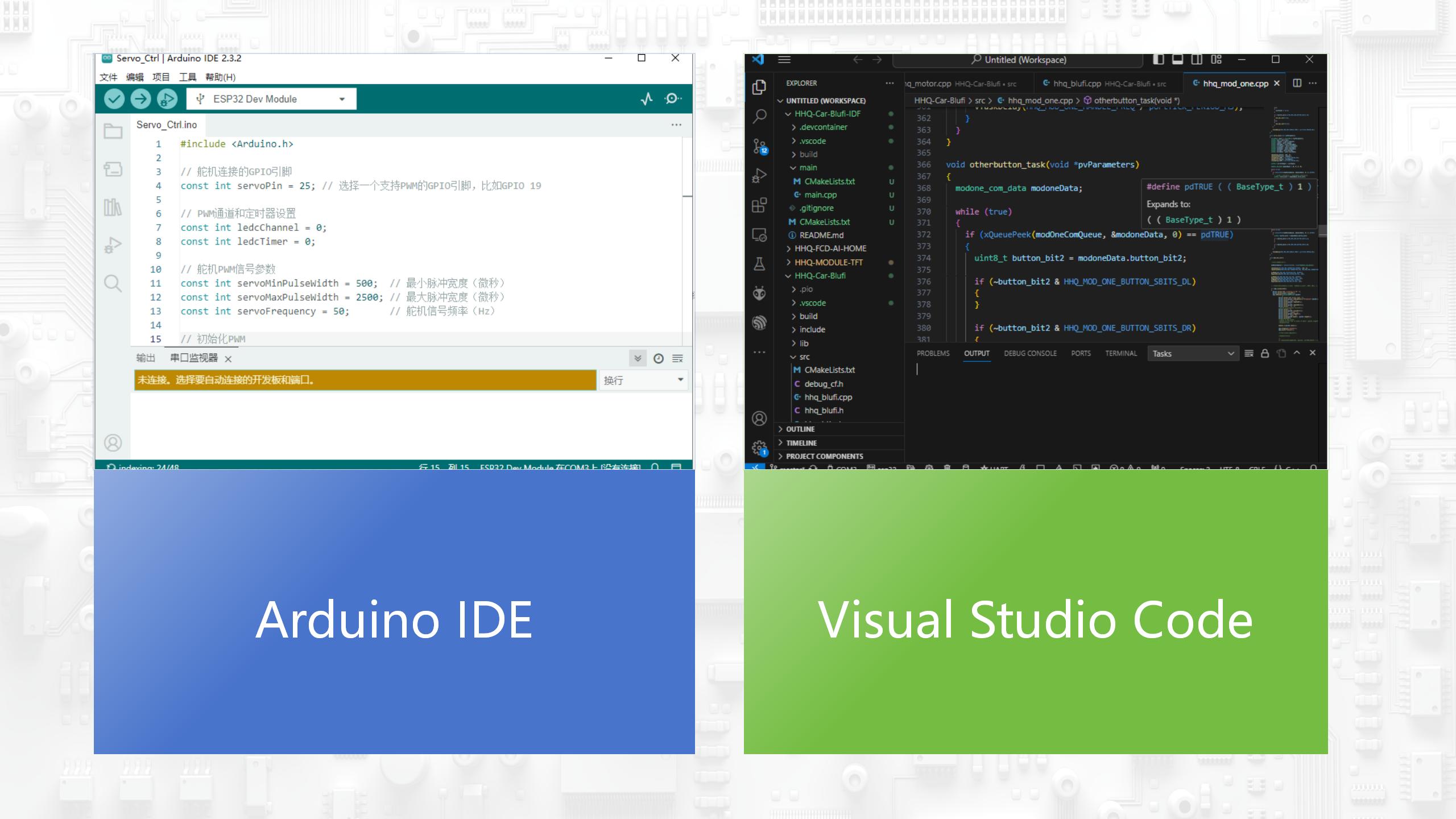
Task: Toggle the bottom panel layout icon in VS Code
Action: 1178,59
